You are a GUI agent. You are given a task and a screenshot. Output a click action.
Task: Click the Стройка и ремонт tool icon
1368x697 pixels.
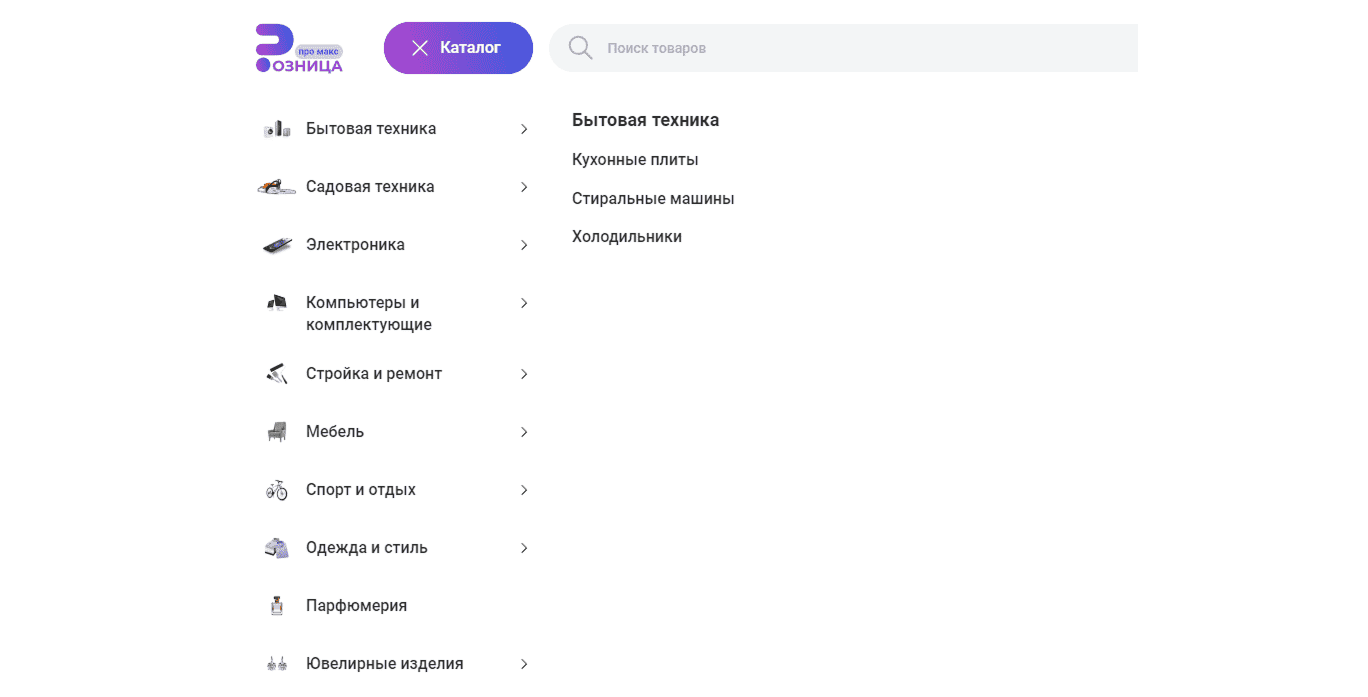(277, 374)
